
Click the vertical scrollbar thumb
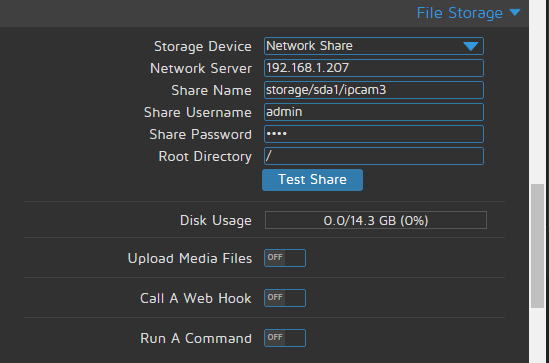pyautogui.click(x=537, y=246)
